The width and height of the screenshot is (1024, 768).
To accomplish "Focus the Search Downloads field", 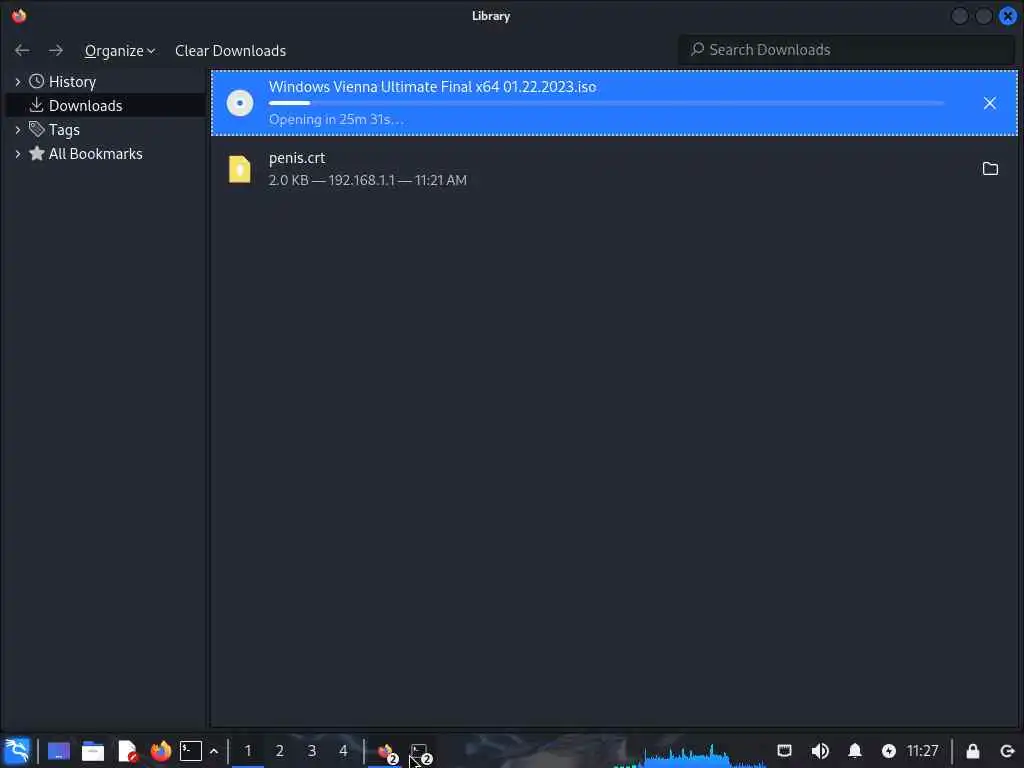I will [846, 50].
